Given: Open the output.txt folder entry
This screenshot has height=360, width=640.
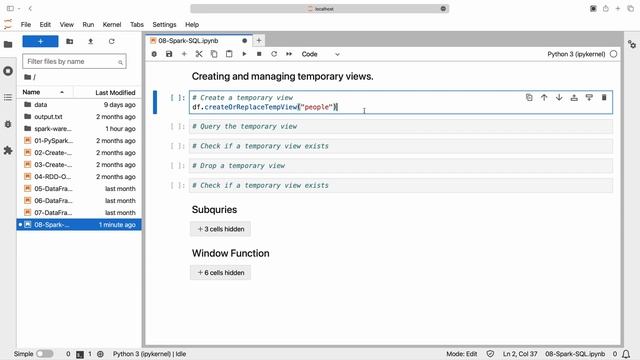Looking at the screenshot, I should [79, 117].
